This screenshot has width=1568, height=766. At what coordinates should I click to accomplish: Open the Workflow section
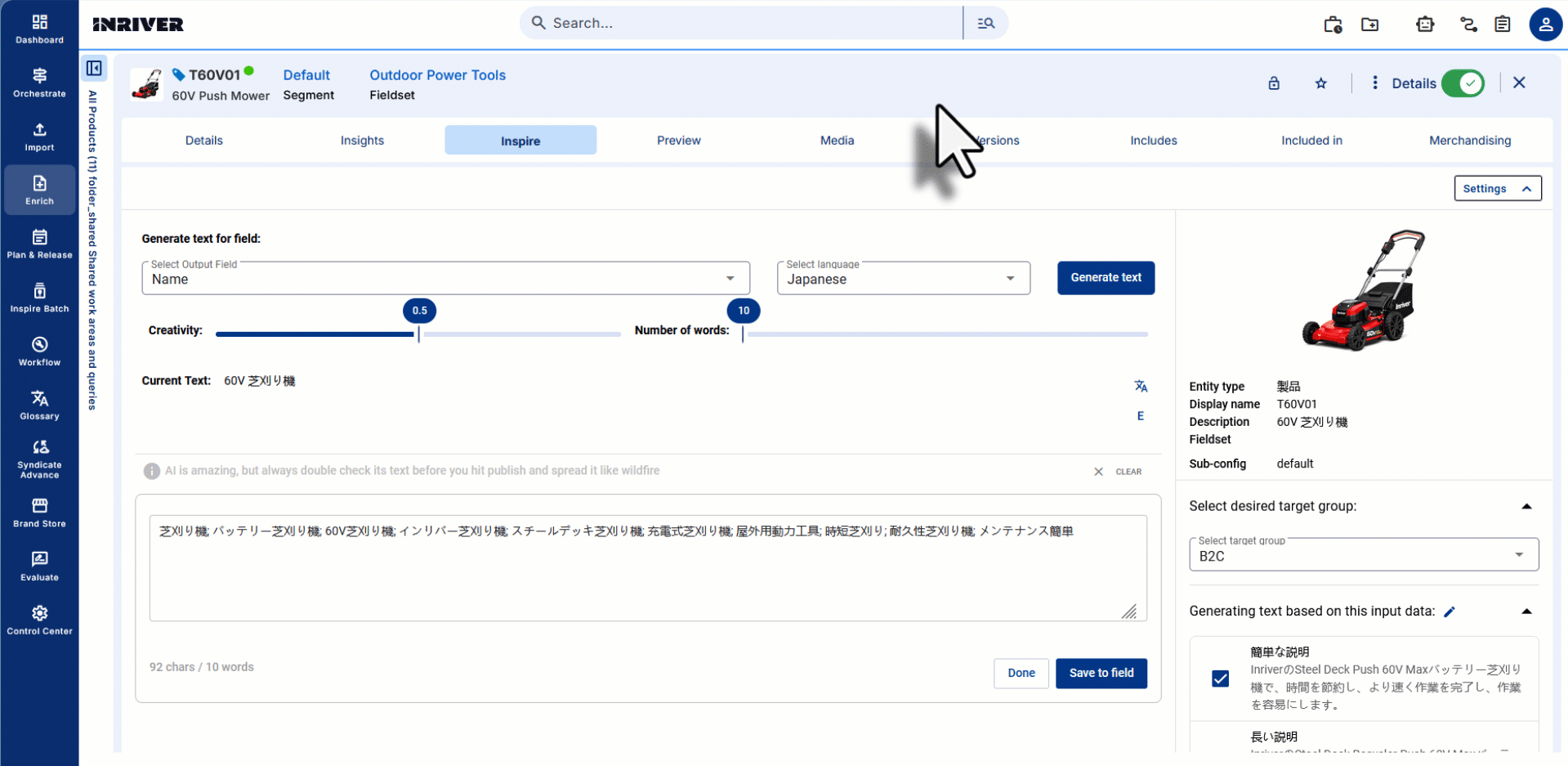click(x=39, y=352)
